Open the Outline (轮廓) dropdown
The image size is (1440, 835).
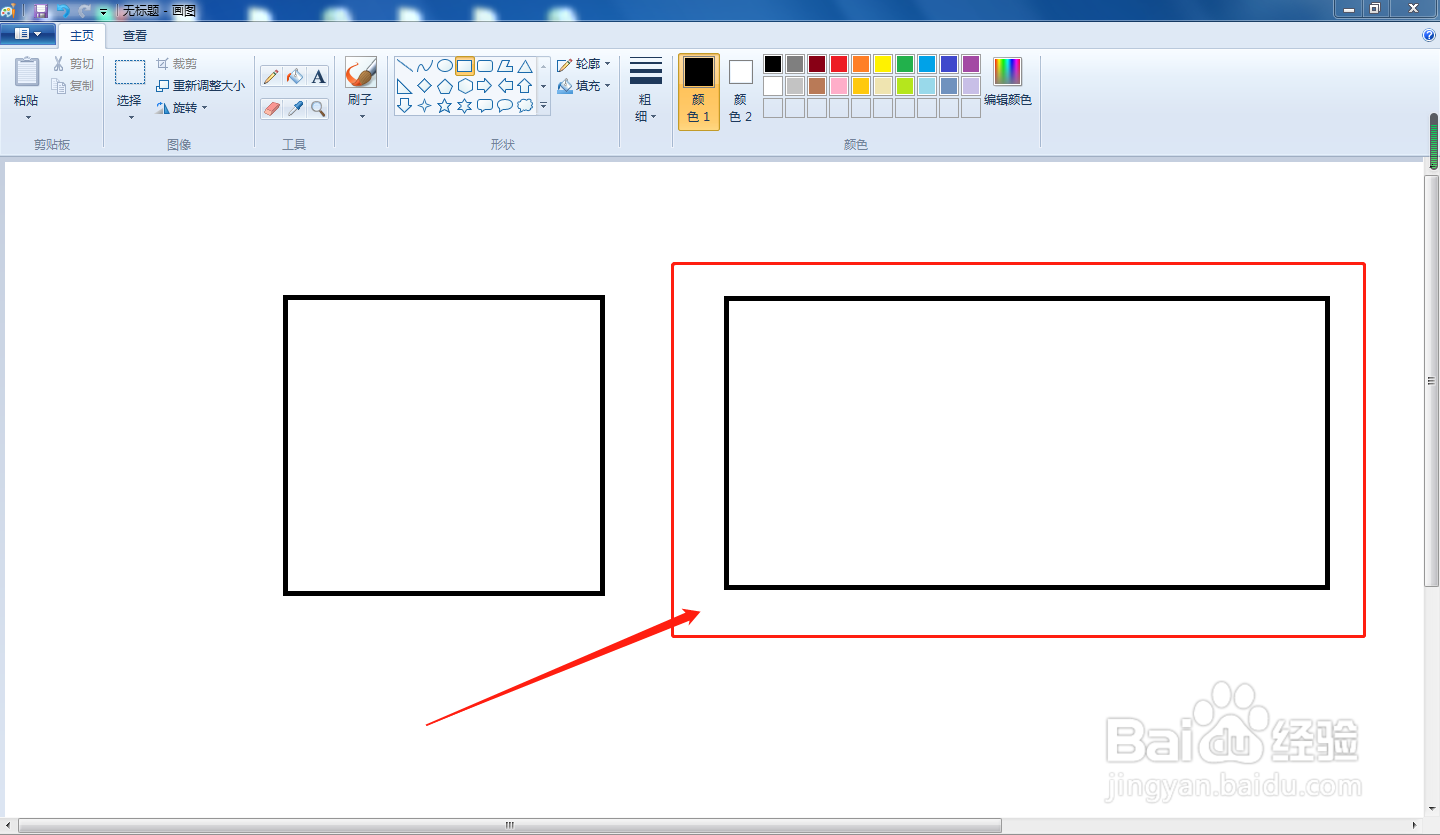pos(584,64)
